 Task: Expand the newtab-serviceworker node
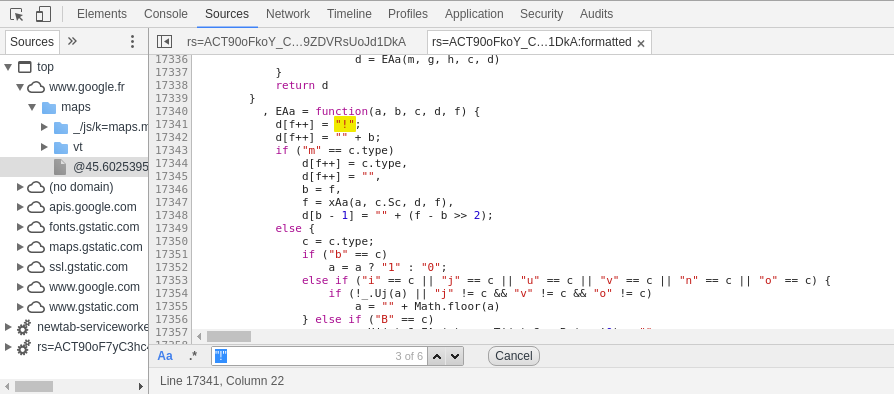point(8,327)
